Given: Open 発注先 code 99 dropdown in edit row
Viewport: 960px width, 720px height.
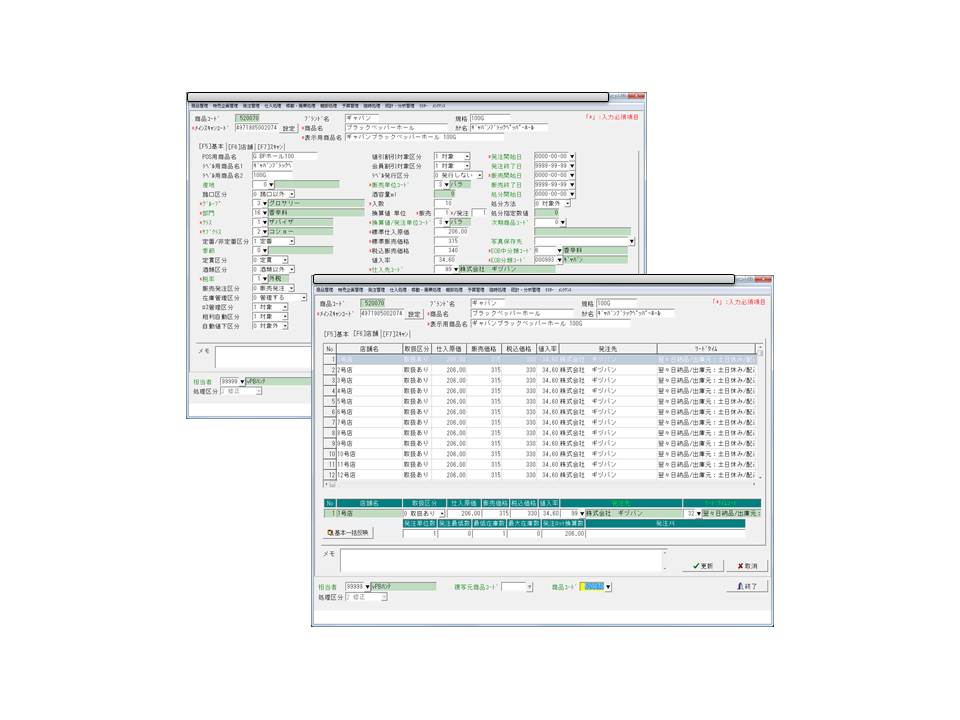Looking at the screenshot, I should point(582,514).
